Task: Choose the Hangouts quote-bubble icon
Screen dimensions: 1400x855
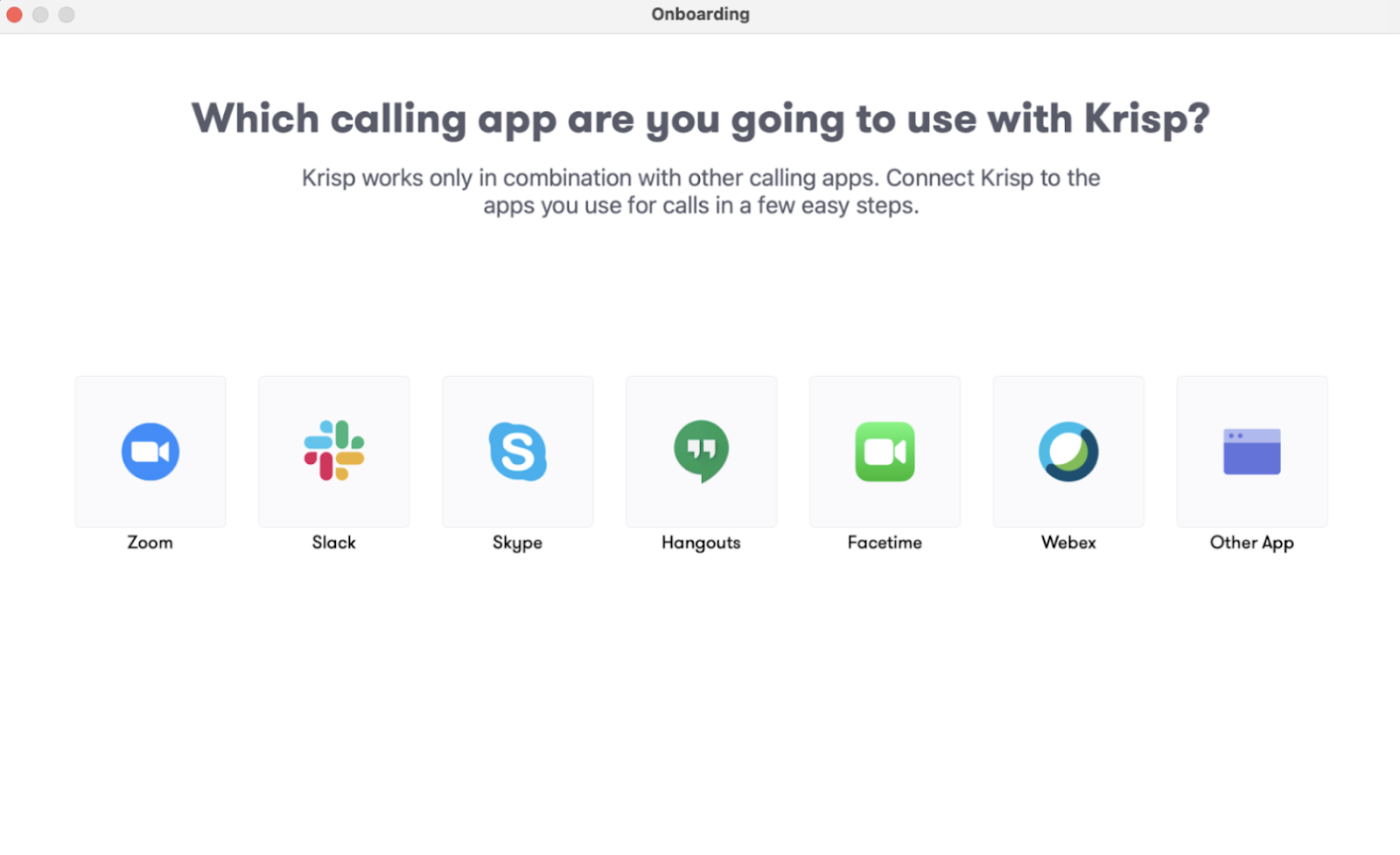Action: [701, 452]
